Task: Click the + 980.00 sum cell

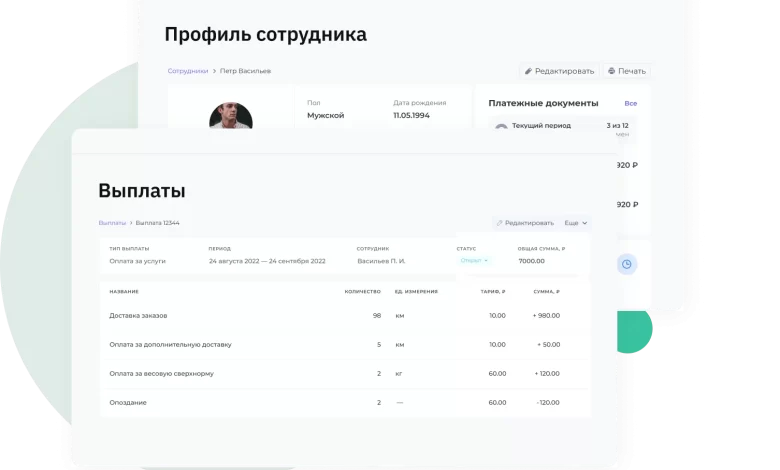Action: tap(546, 315)
